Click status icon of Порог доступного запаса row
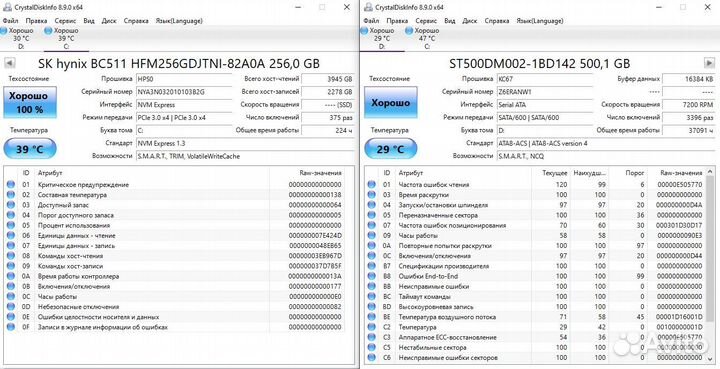This screenshot has width=720, height=369. [11, 215]
